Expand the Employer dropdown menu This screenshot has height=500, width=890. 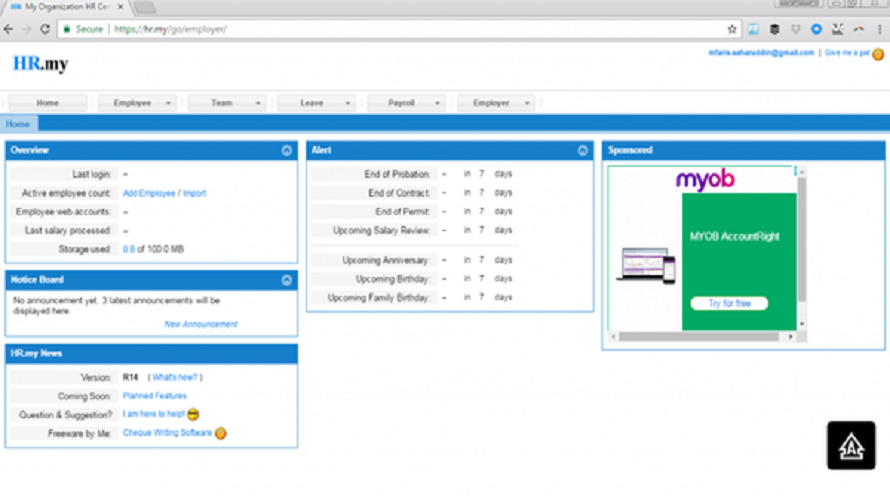tap(496, 103)
